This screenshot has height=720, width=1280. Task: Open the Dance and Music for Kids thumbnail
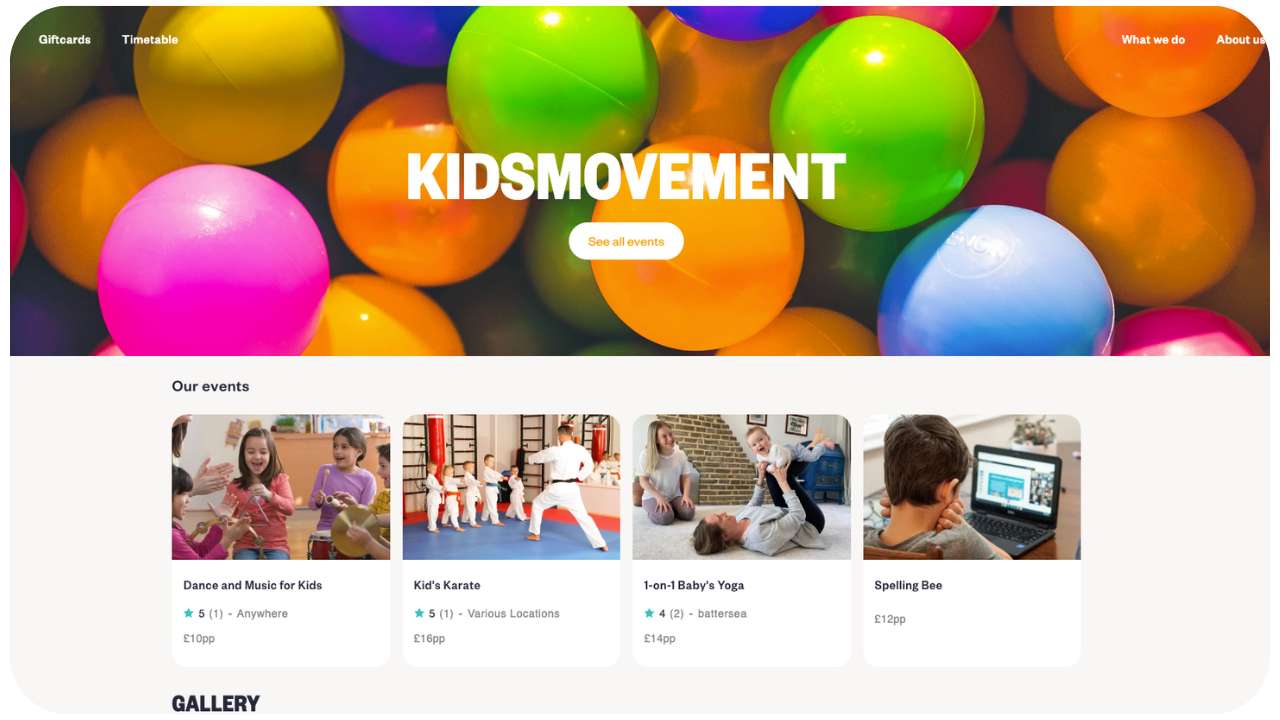point(281,487)
